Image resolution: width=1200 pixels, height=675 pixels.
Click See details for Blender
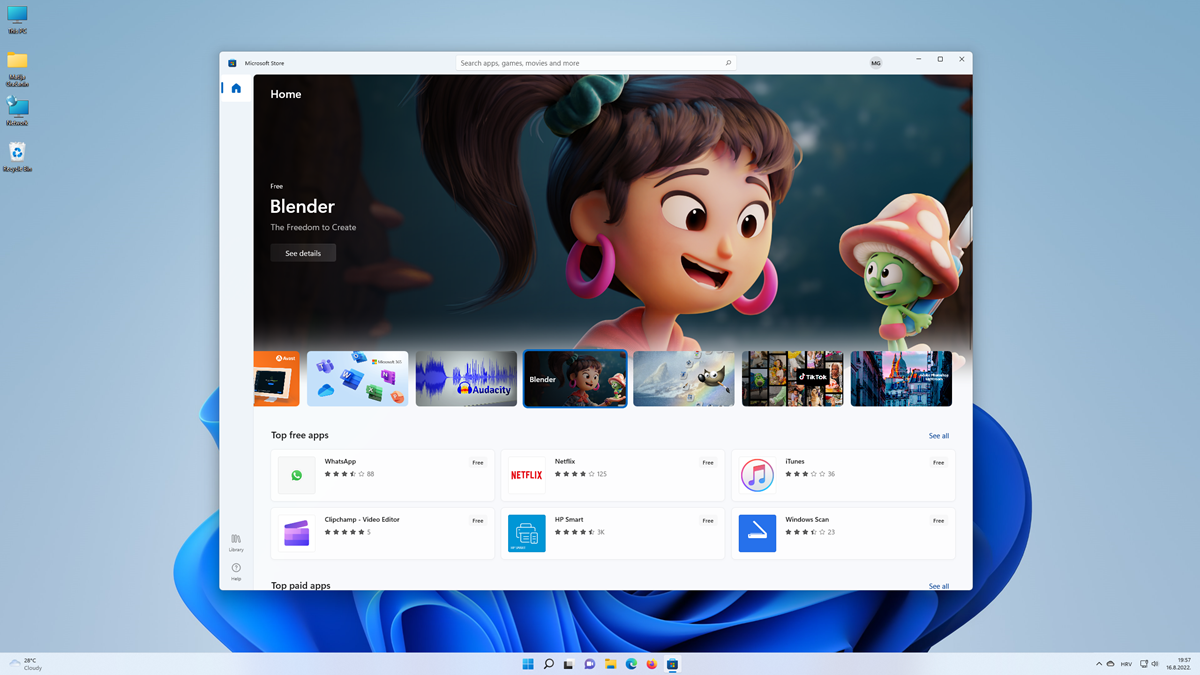[x=303, y=253]
